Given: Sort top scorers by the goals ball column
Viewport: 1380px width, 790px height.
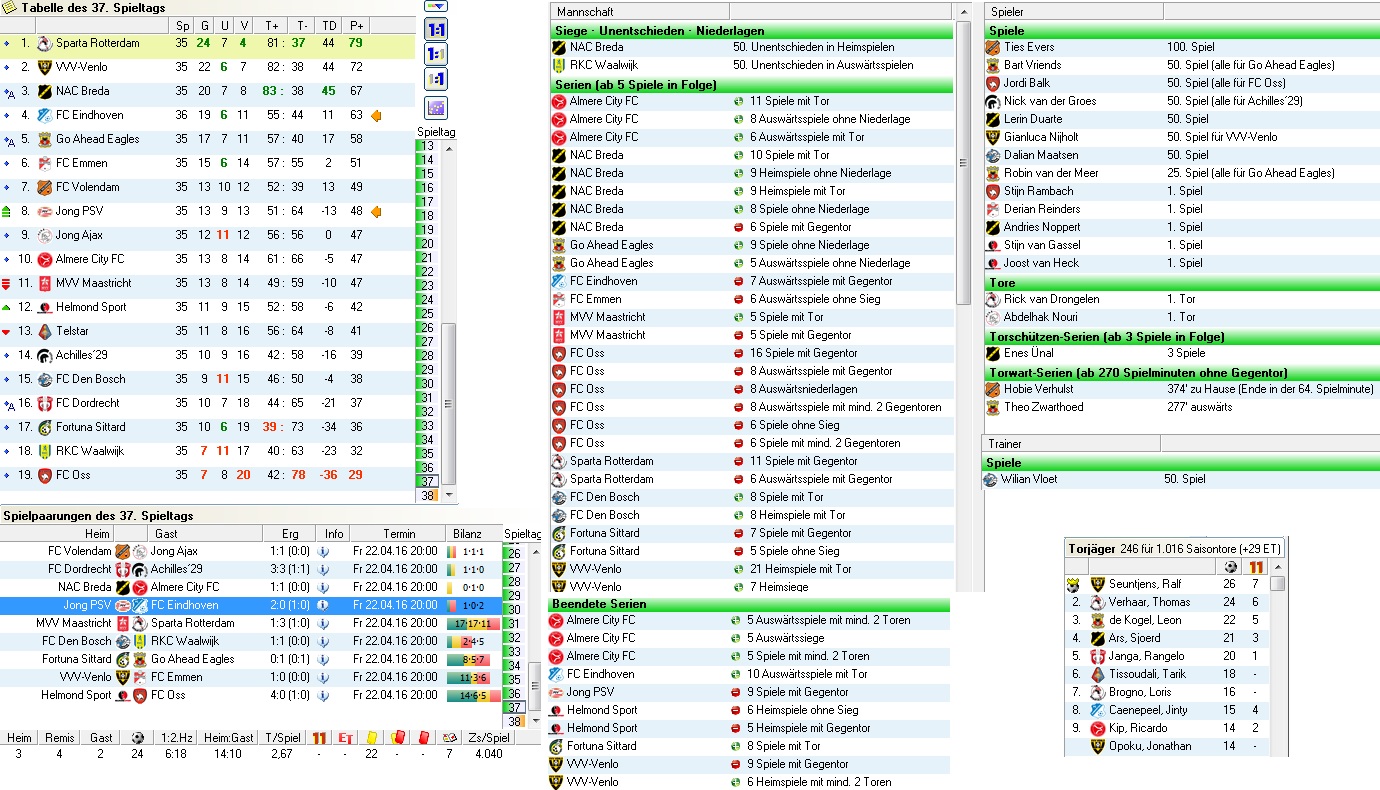Looking at the screenshot, I should (1229, 567).
